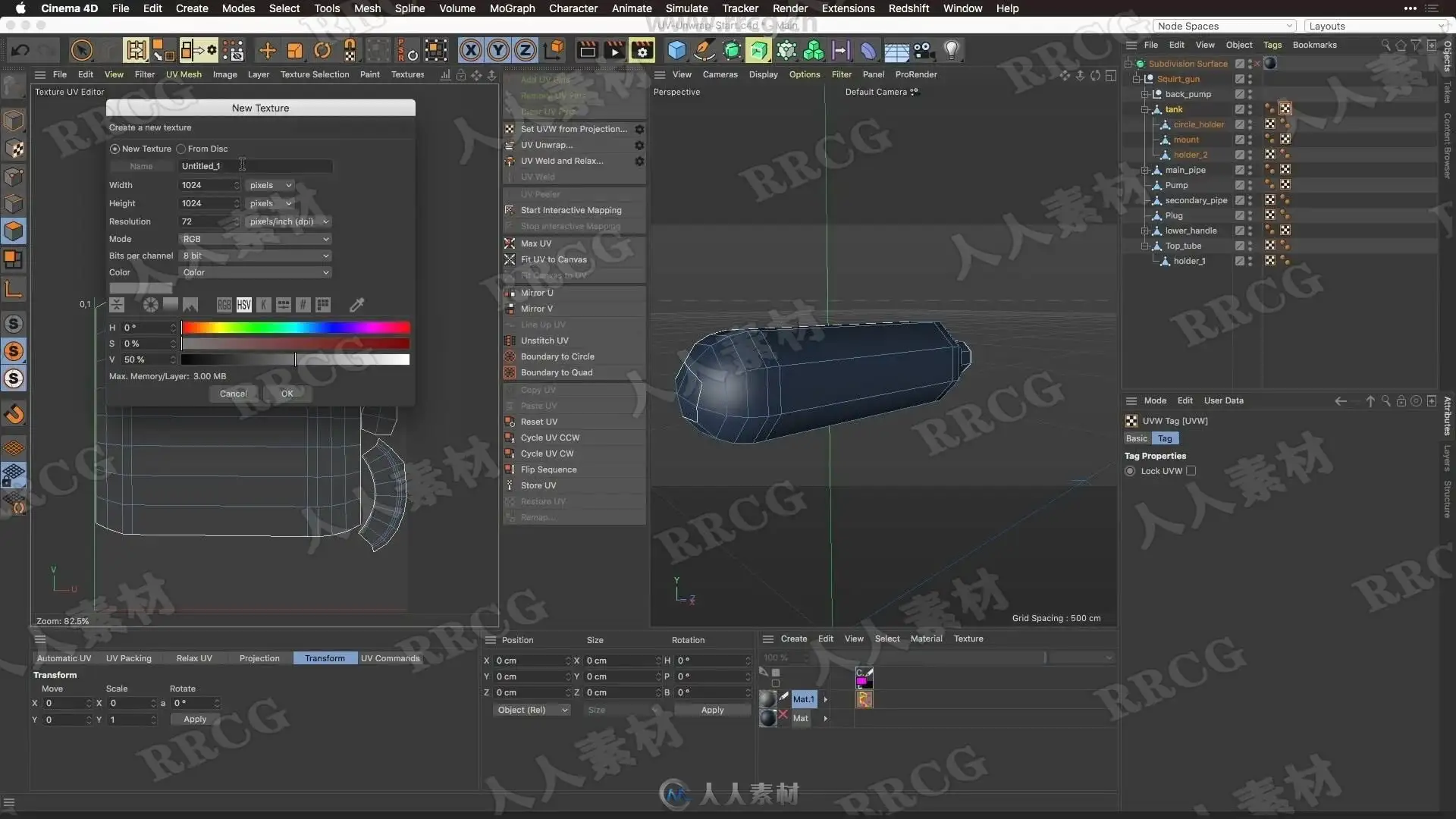Click the Object Manager search magnifier icon
This screenshot has height=819, width=1456.
pos(1385,45)
